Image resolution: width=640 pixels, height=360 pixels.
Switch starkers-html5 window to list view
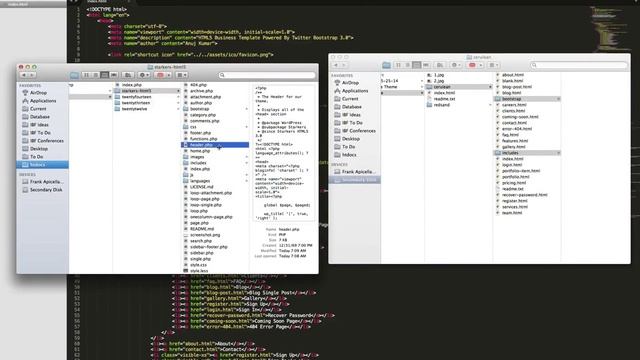(x=96, y=75)
